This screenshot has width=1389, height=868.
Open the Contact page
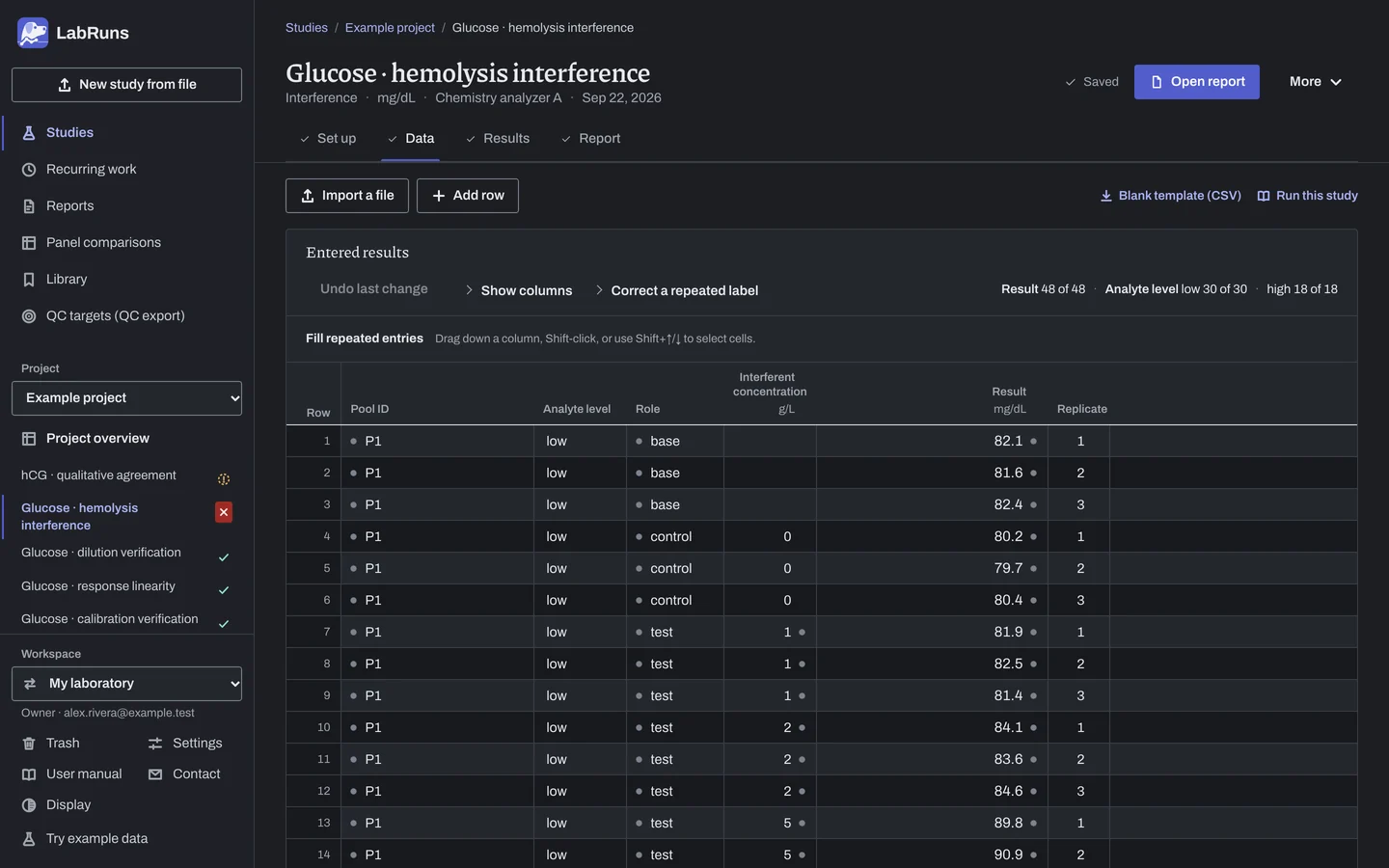[184, 773]
